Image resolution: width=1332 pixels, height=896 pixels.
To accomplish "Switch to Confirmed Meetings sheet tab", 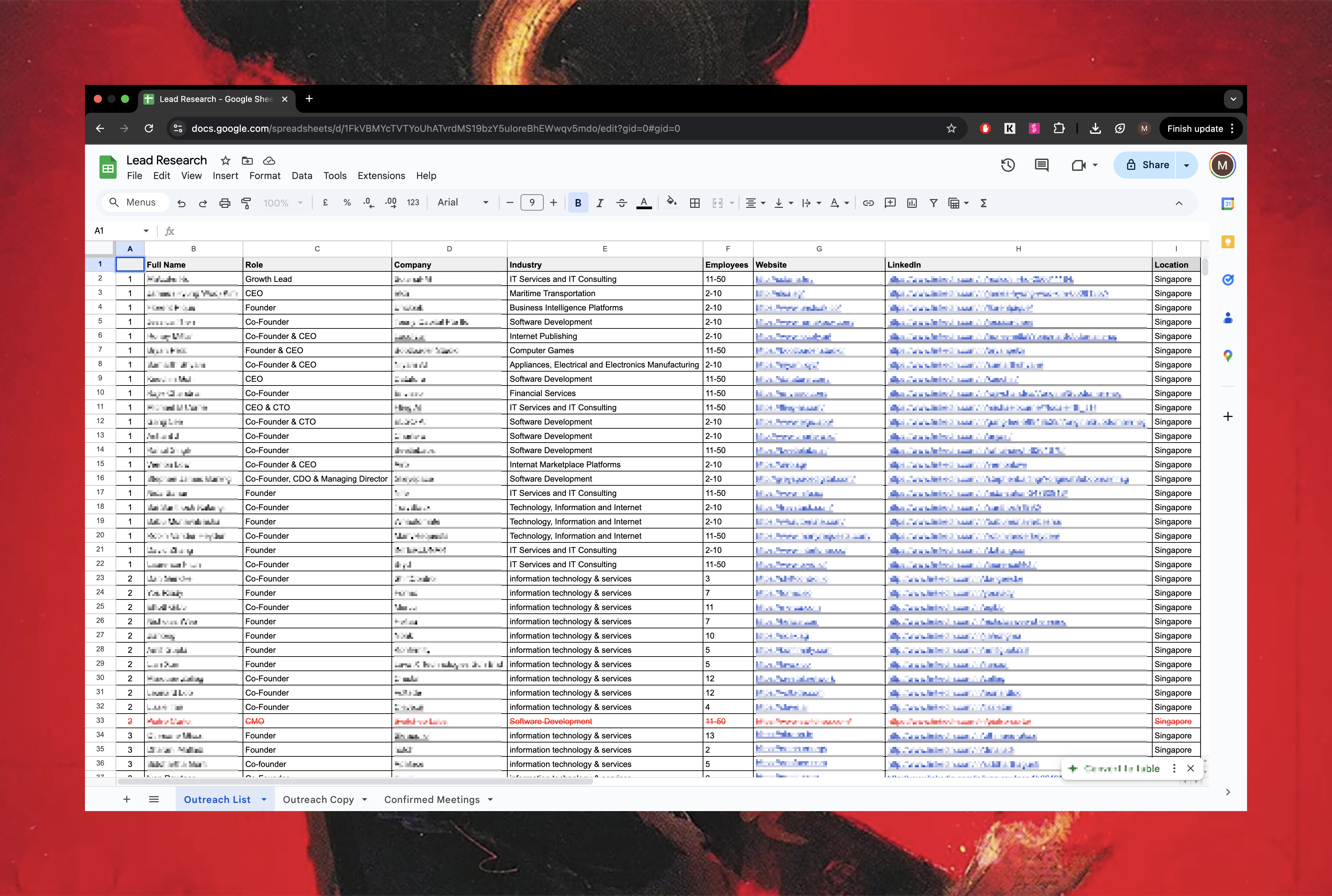I will tap(432, 800).
